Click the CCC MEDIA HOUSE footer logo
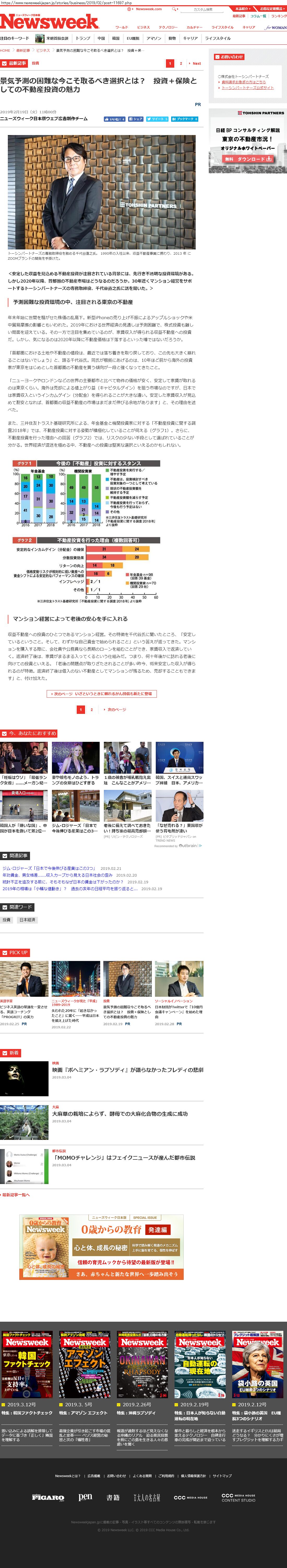The image size is (287, 1568). tap(190, 1497)
